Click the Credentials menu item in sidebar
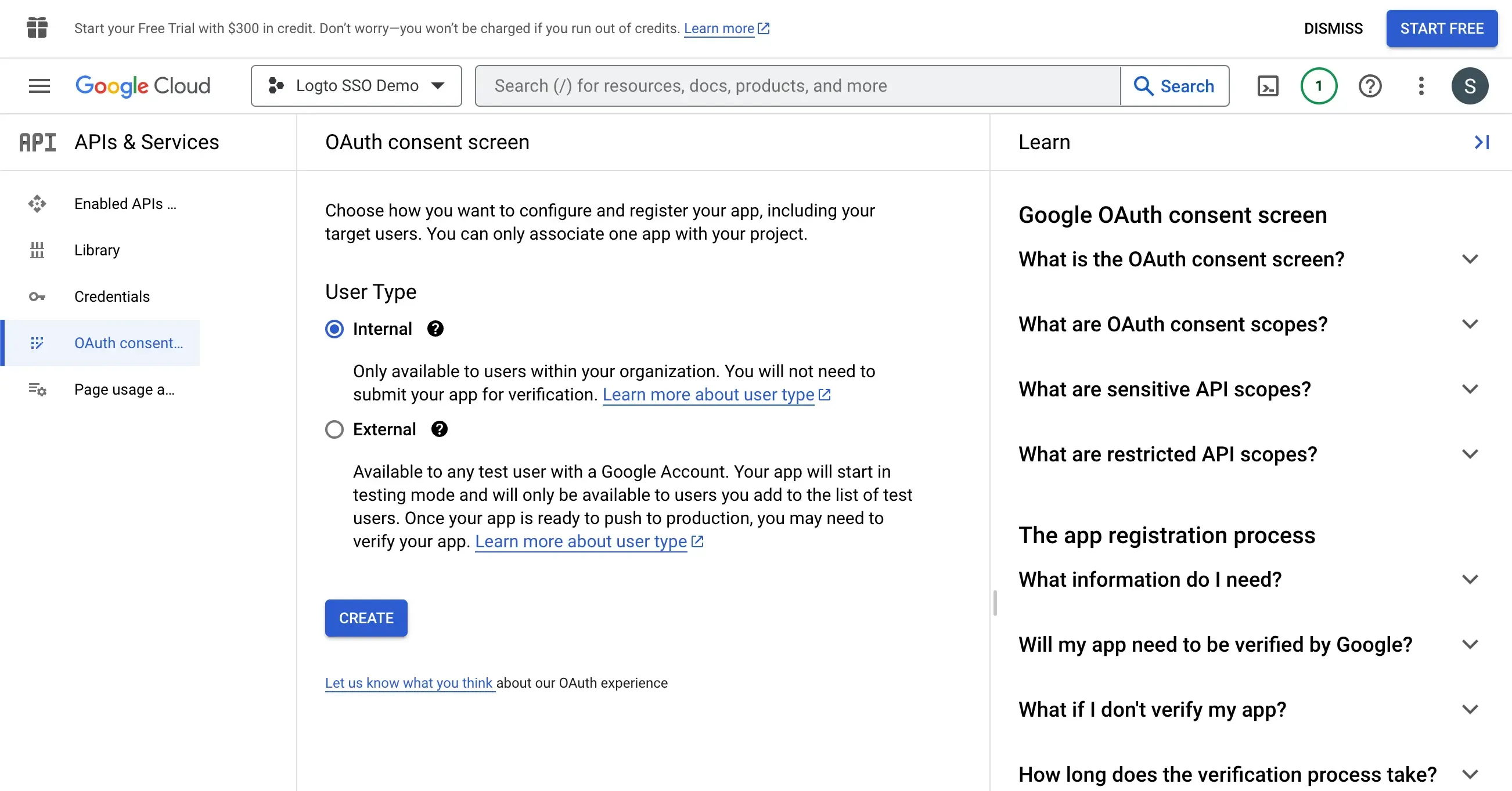Screen dimensions: 1512x791 tap(113, 296)
